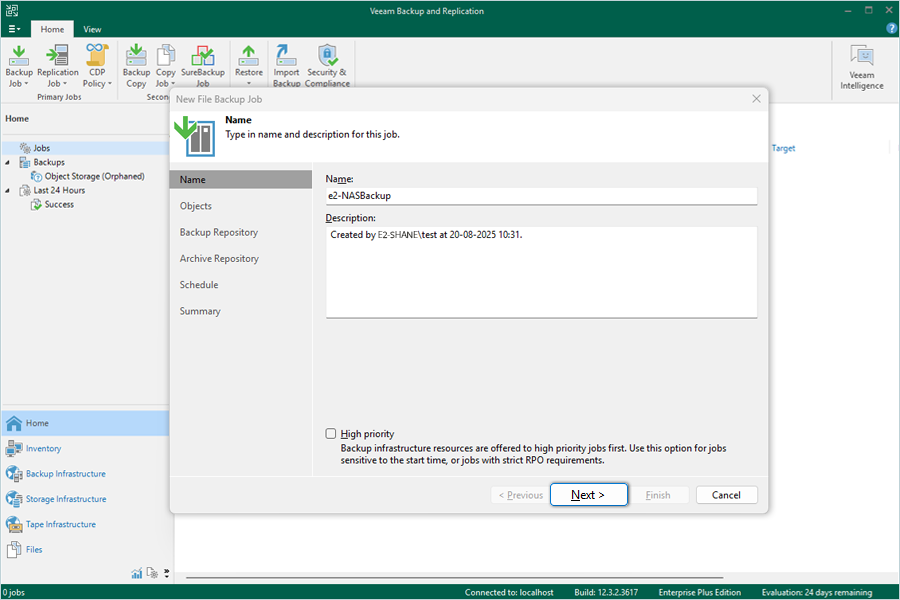900x600 pixels.
Task: Open the Copy Job ribbon dropdown
Action: [x=165, y=66]
